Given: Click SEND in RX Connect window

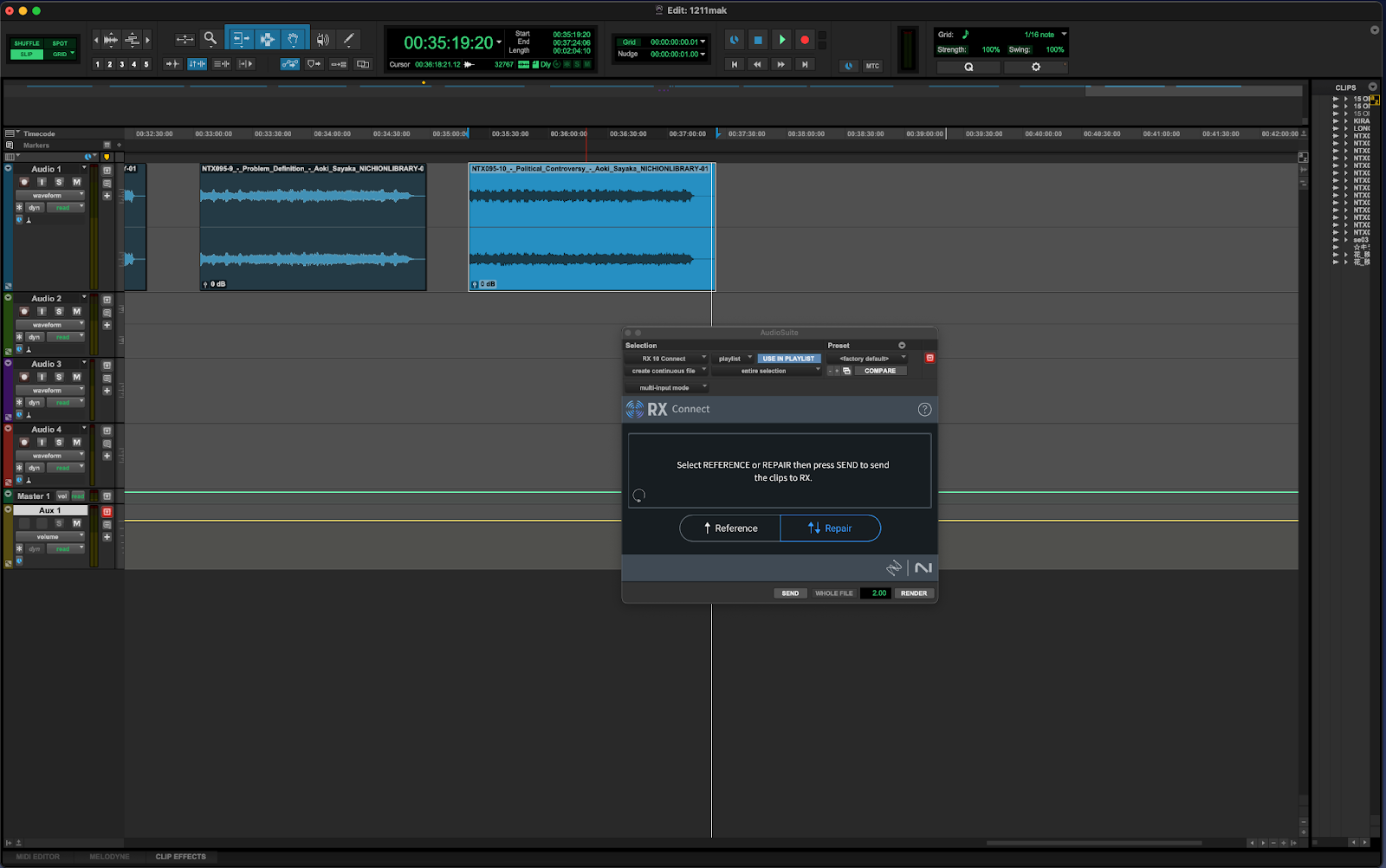Looking at the screenshot, I should tap(790, 593).
